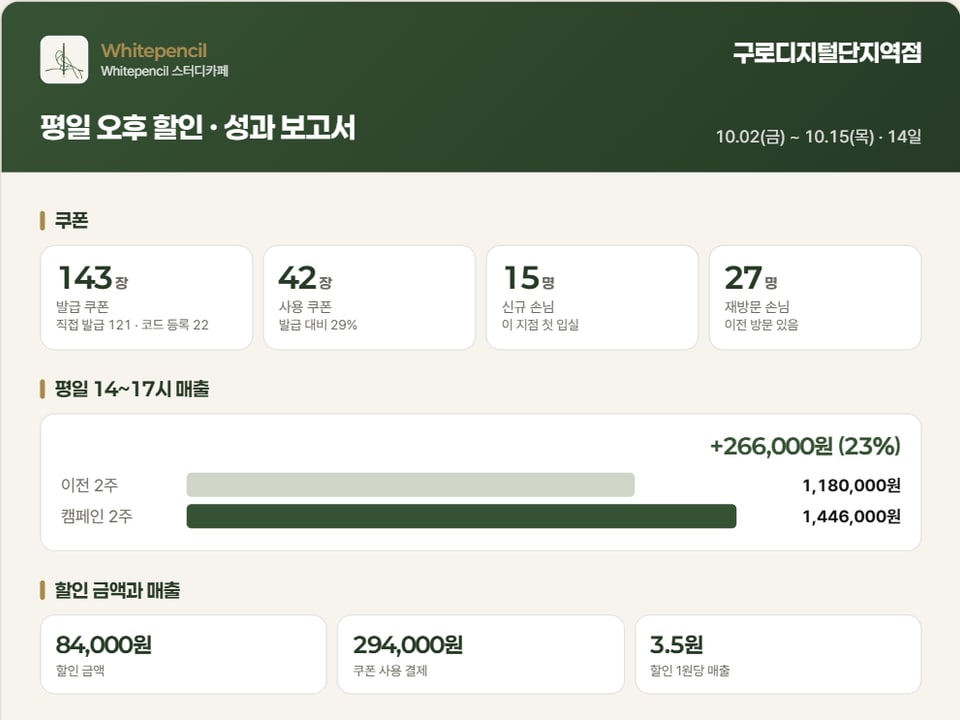Click the 신규 손님 label
The image size is (960, 720).
(528, 306)
